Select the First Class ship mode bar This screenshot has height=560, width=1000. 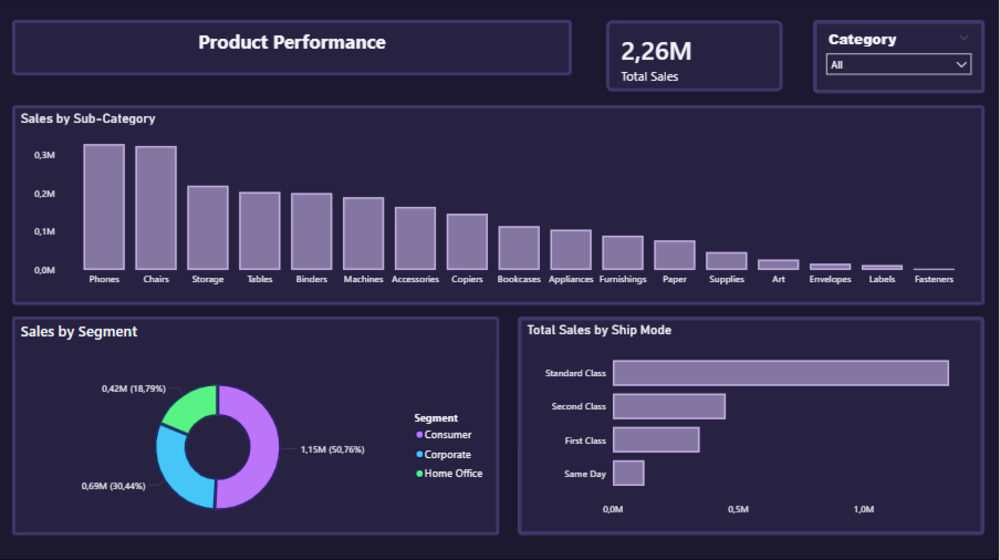(x=656, y=440)
